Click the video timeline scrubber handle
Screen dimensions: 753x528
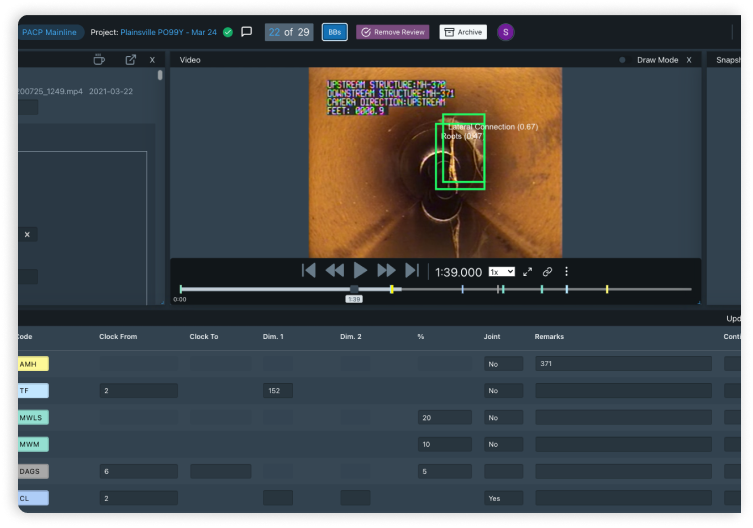354,289
